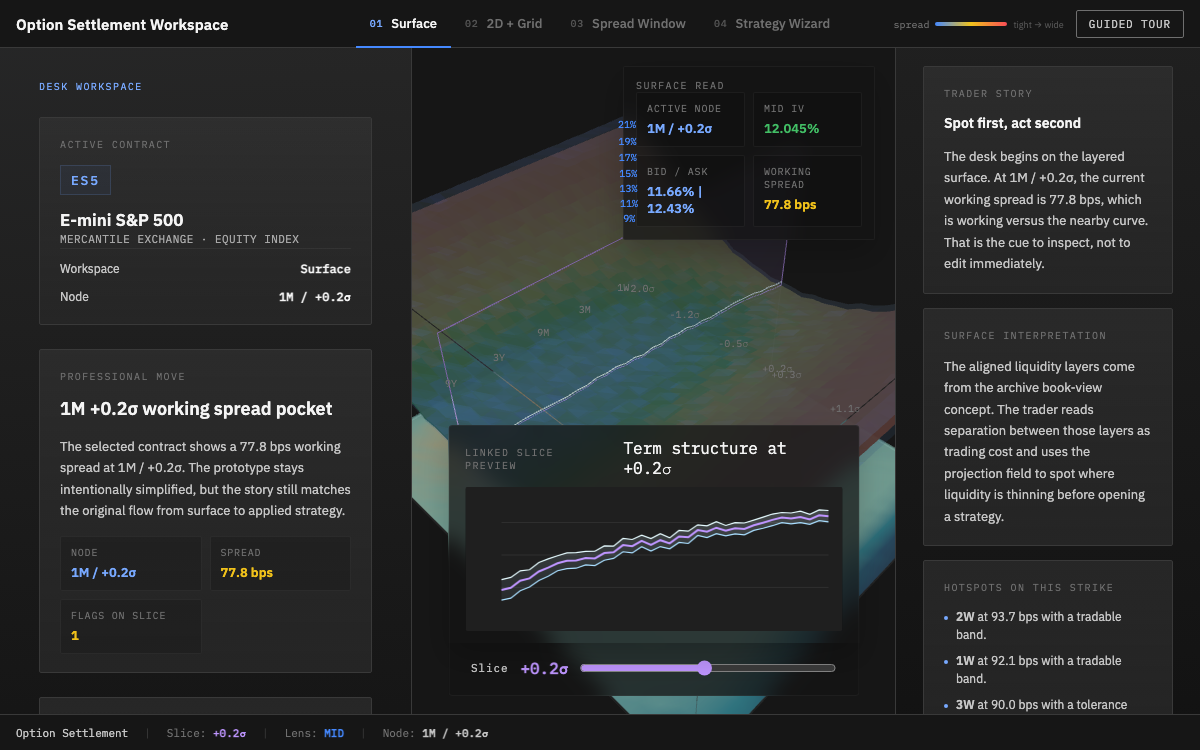The width and height of the screenshot is (1200, 750).
Task: Click the Slice slider handle
Action: (704, 668)
